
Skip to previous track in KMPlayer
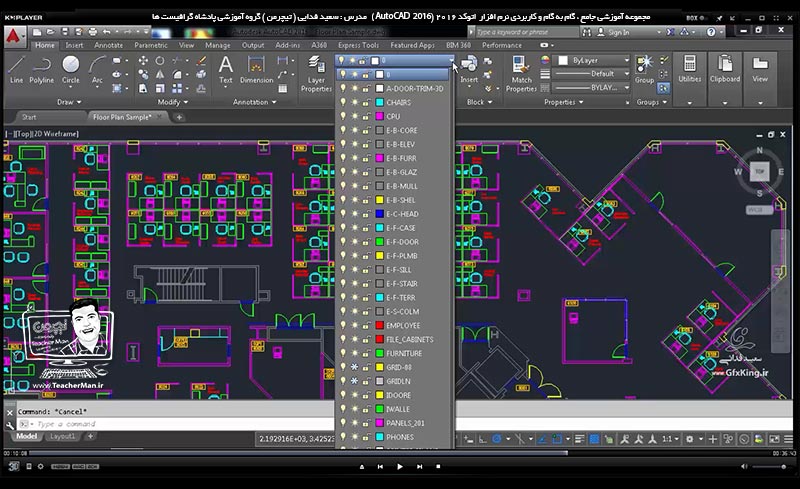coord(380,467)
